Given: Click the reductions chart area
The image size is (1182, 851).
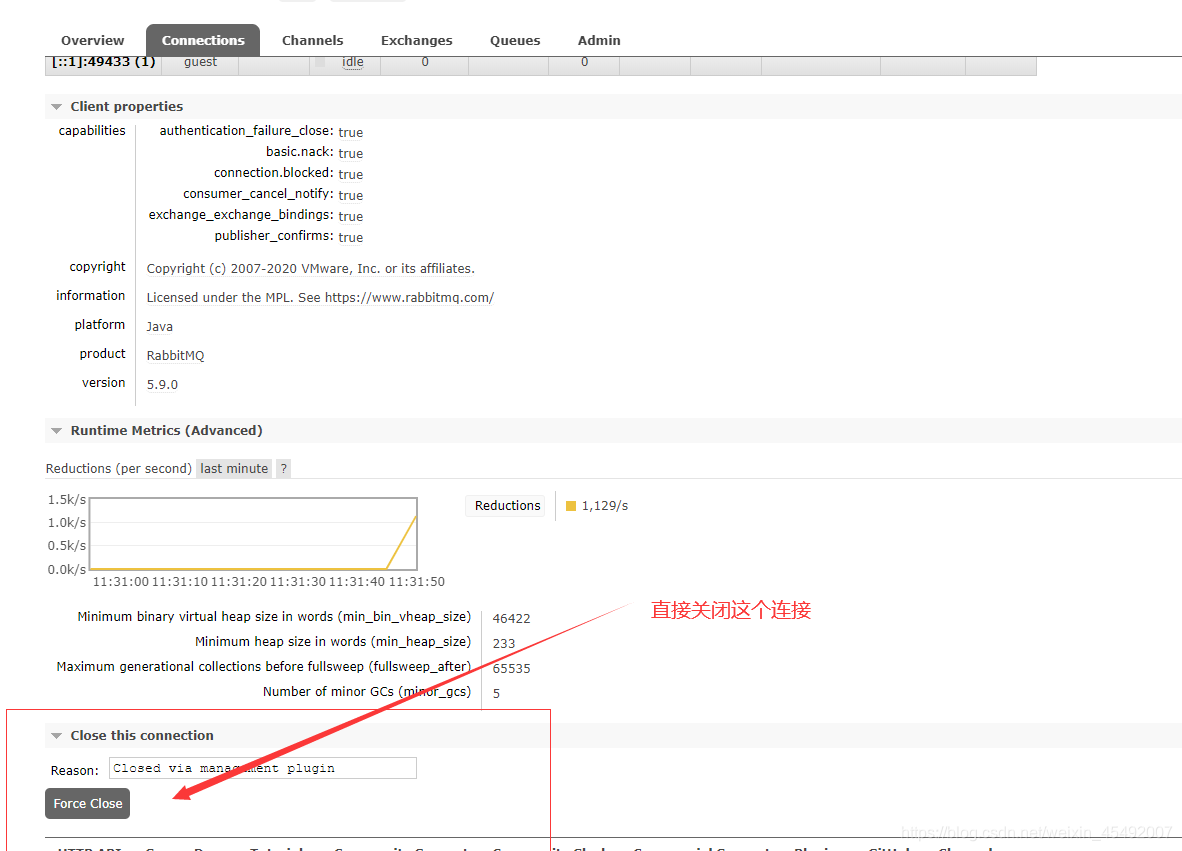Looking at the screenshot, I should pyautogui.click(x=253, y=534).
